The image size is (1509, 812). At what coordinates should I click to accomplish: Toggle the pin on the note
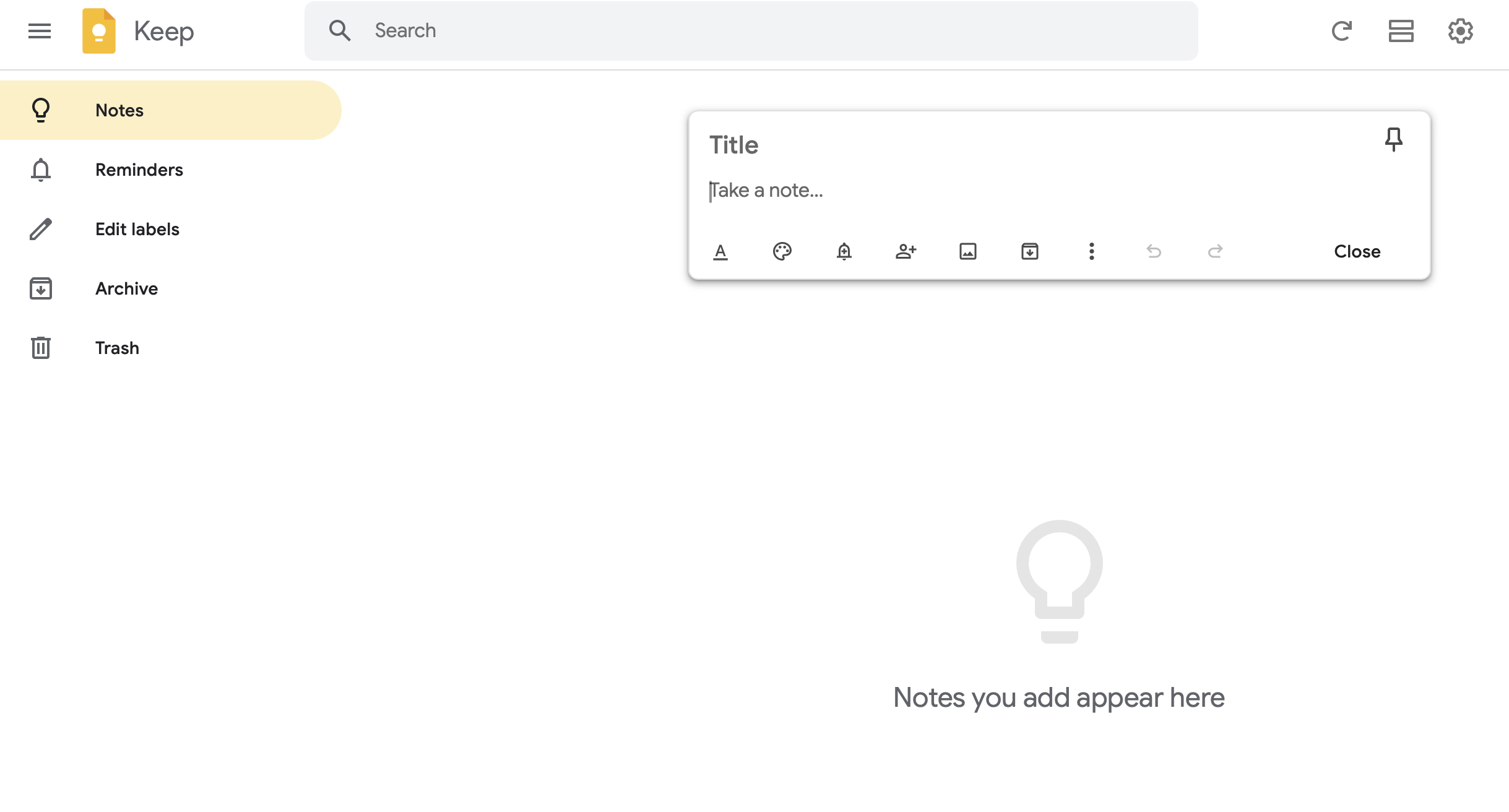point(1393,139)
